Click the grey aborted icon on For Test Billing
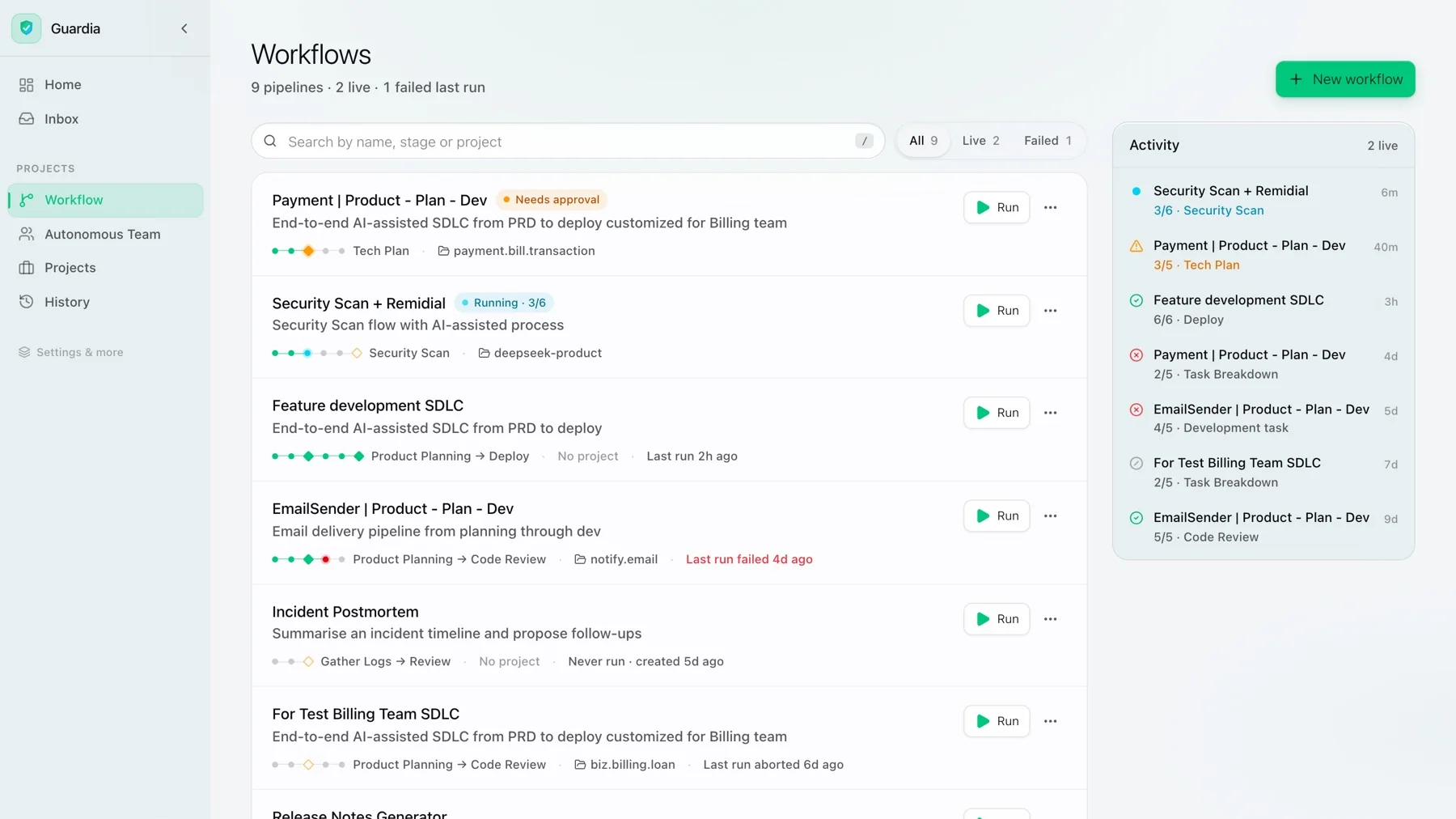This screenshot has width=1456, height=819. 1136,464
